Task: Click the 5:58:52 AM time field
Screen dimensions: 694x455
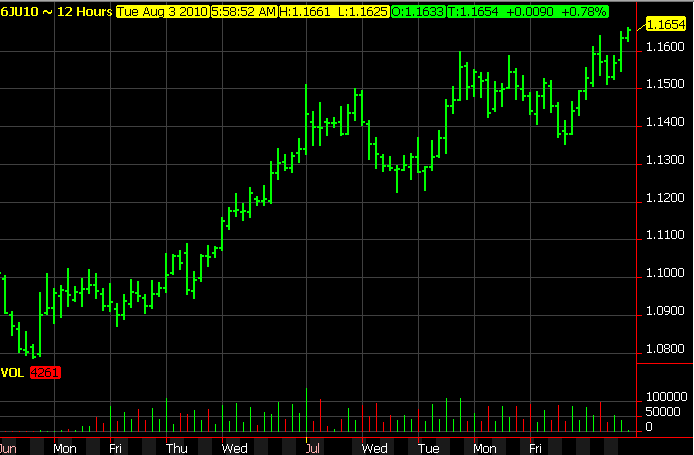Action: [244, 12]
